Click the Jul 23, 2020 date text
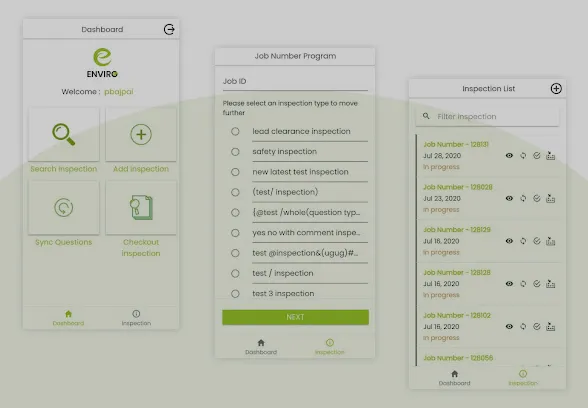The image size is (588, 408). click(x=442, y=198)
